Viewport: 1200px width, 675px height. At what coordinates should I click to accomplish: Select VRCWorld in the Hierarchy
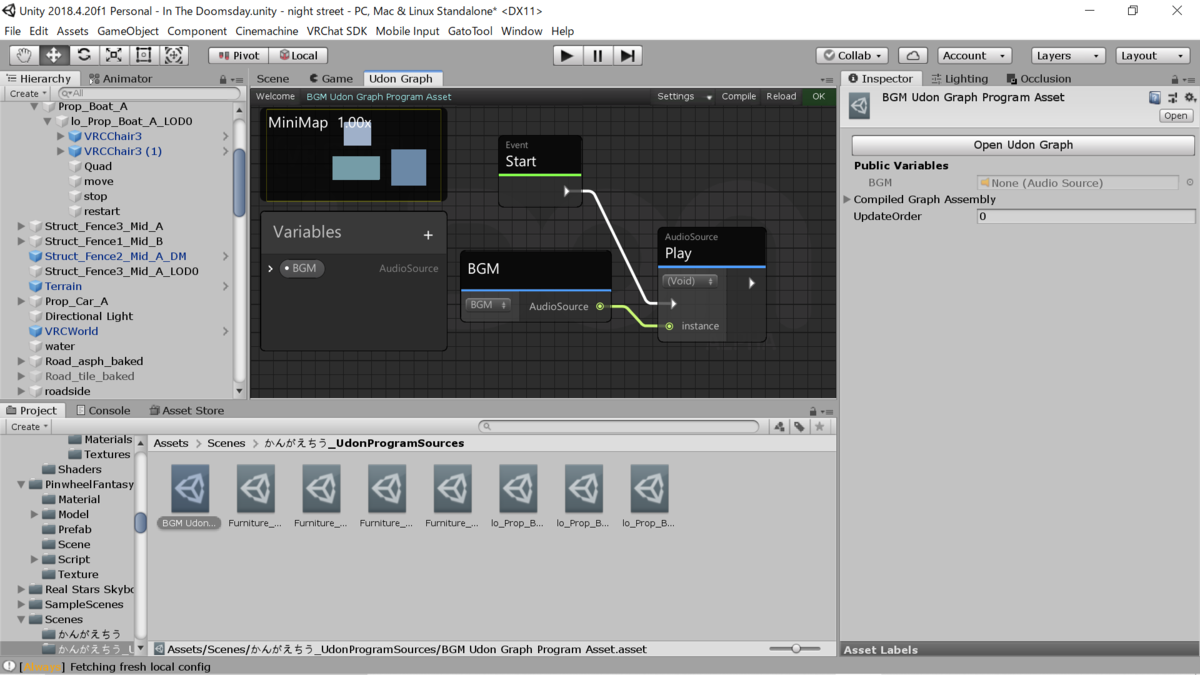71,331
